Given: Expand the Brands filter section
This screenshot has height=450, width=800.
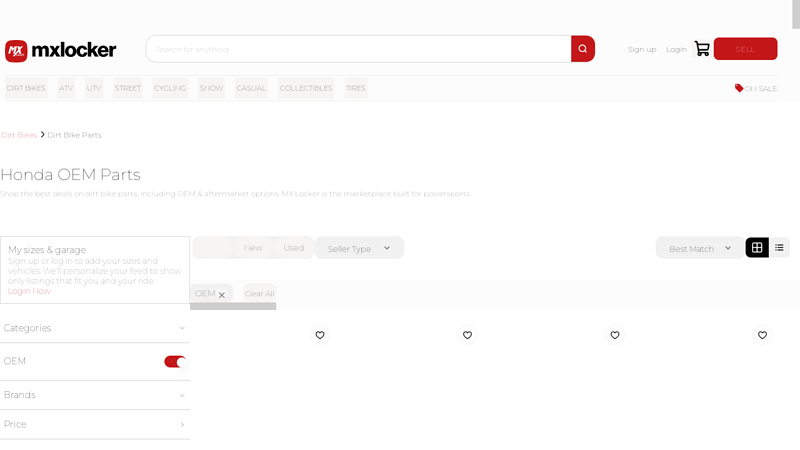Looking at the screenshot, I should [95, 395].
